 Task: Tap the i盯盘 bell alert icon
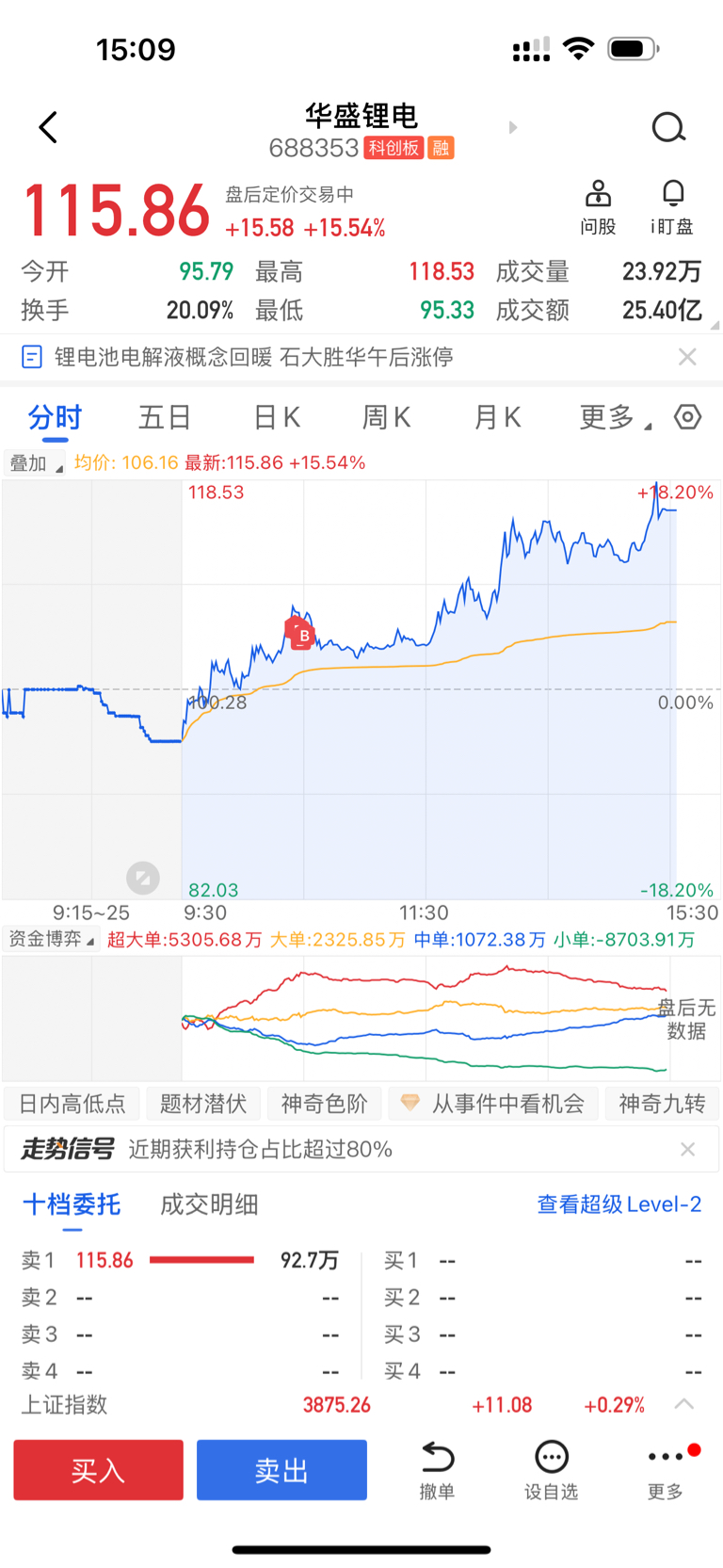pos(672,194)
